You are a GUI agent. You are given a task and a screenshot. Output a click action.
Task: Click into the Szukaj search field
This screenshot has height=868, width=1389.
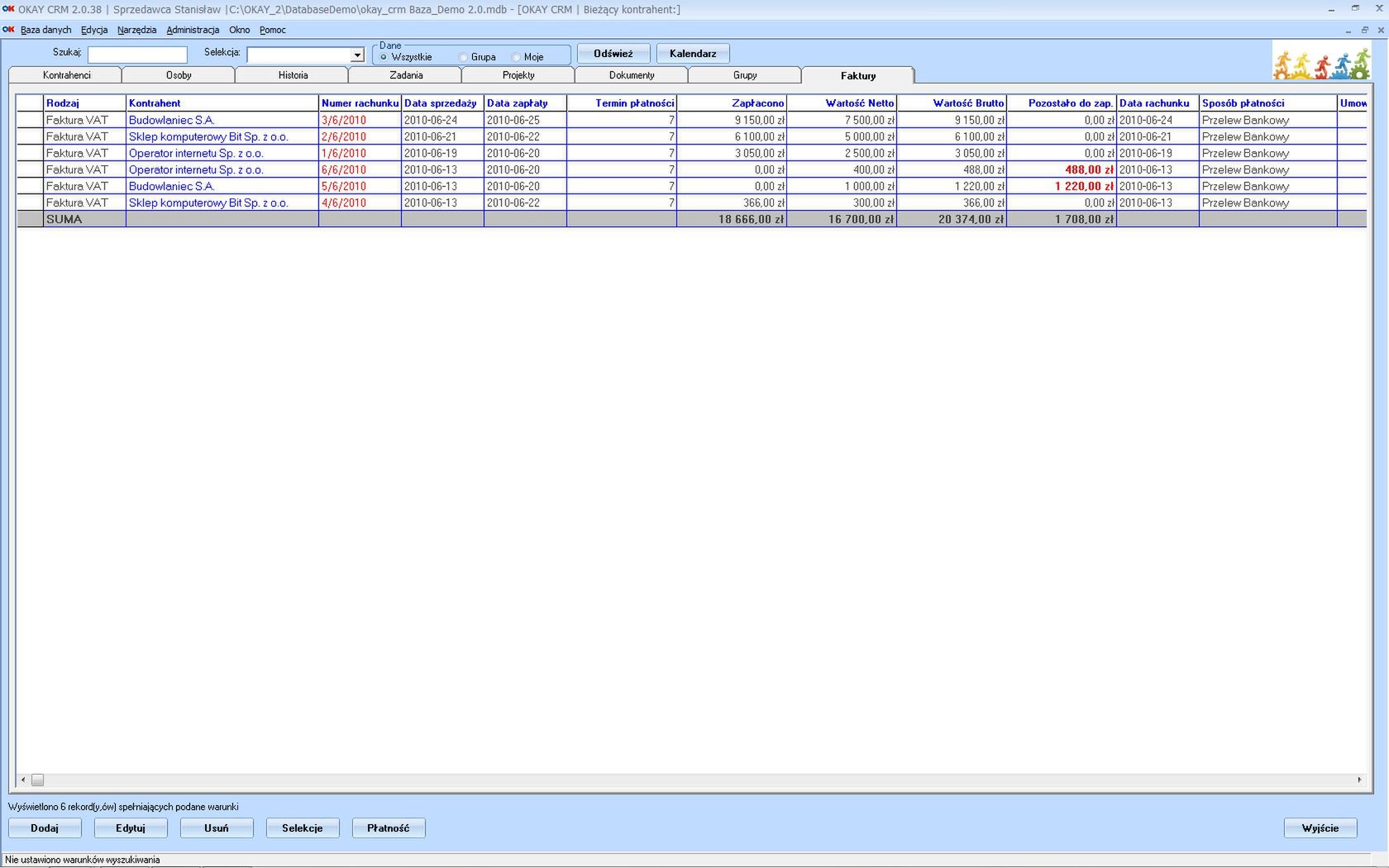(137, 55)
